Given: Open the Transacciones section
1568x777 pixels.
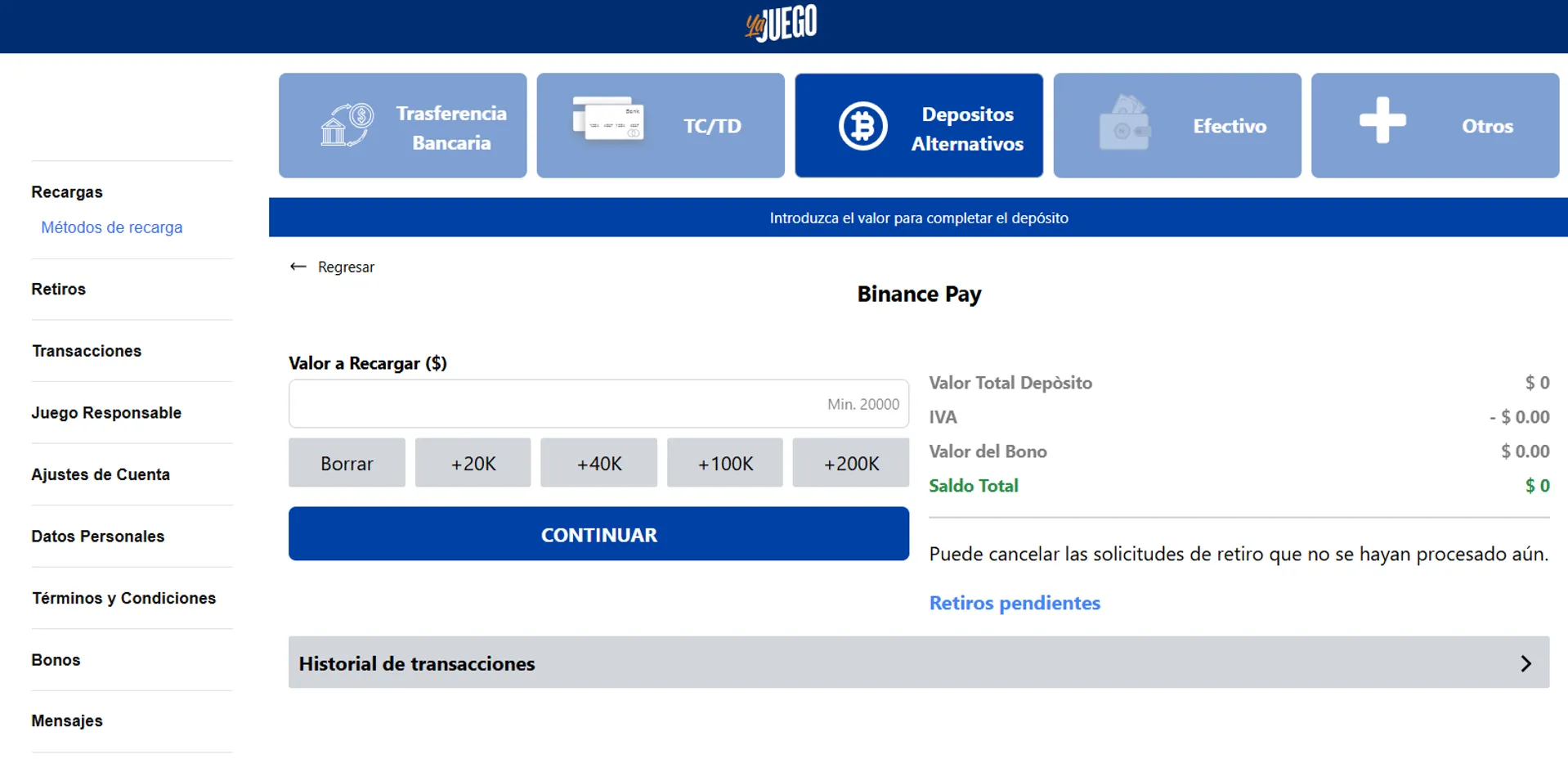Looking at the screenshot, I should click(86, 350).
